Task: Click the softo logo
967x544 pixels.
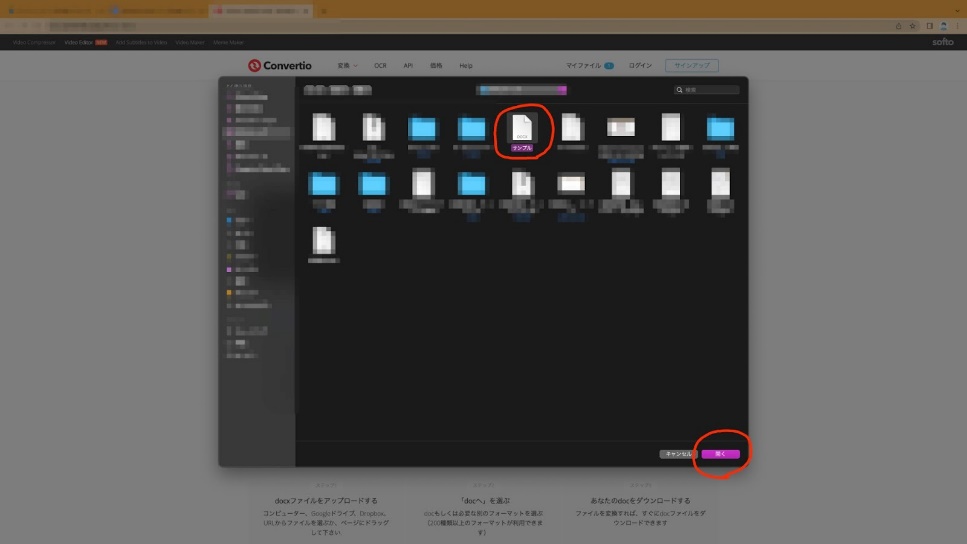Action: (x=942, y=42)
